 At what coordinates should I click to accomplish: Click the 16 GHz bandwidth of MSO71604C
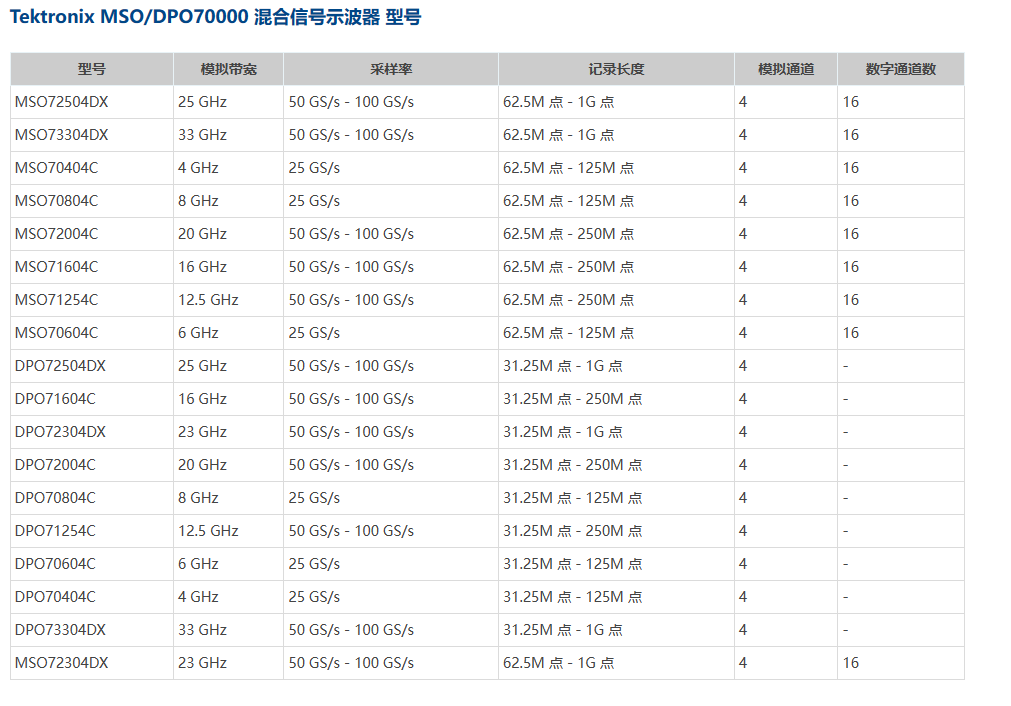point(202,267)
